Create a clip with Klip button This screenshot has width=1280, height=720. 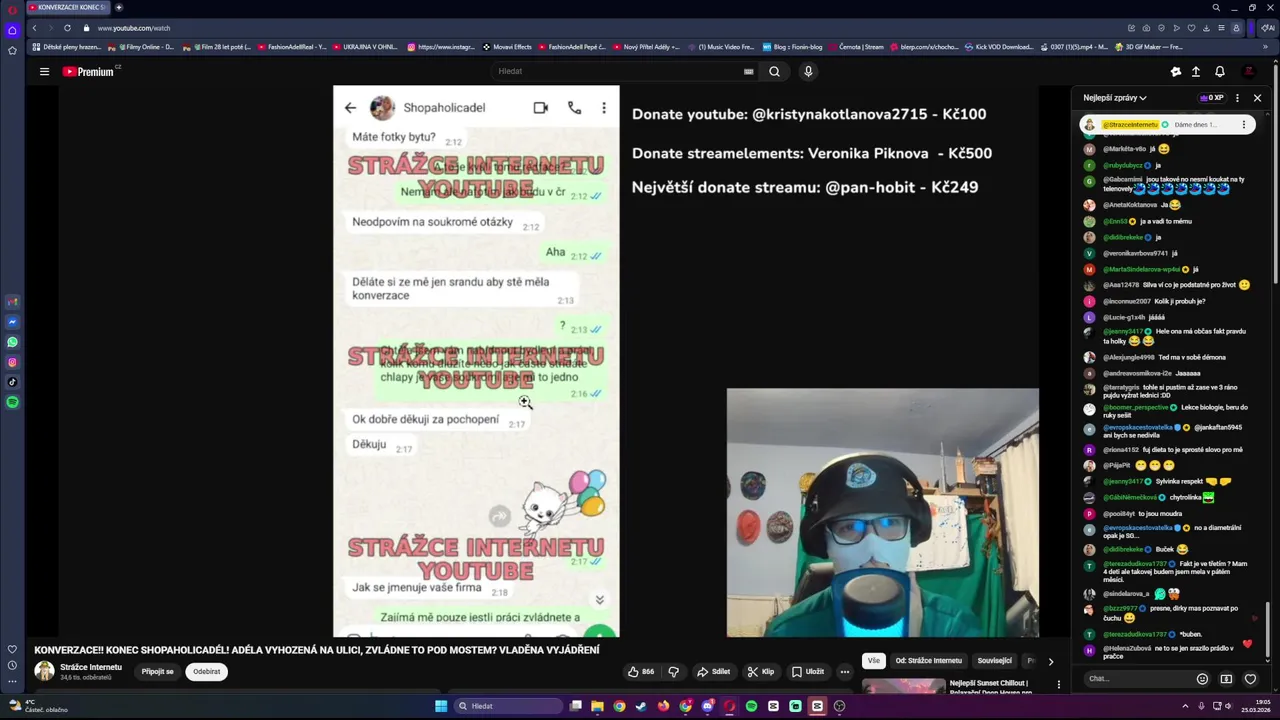click(761, 672)
